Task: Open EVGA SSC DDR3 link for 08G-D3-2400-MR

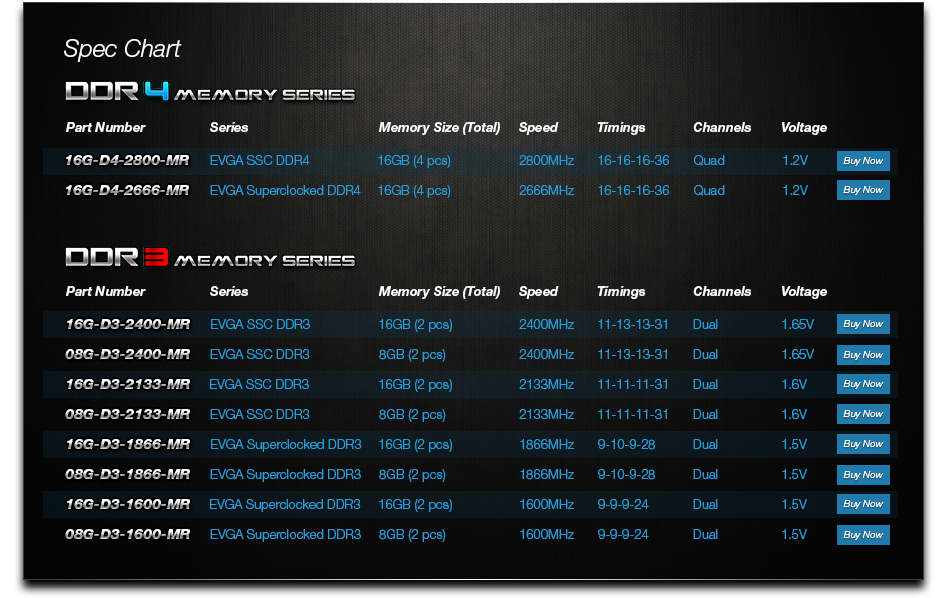Action: pos(259,354)
